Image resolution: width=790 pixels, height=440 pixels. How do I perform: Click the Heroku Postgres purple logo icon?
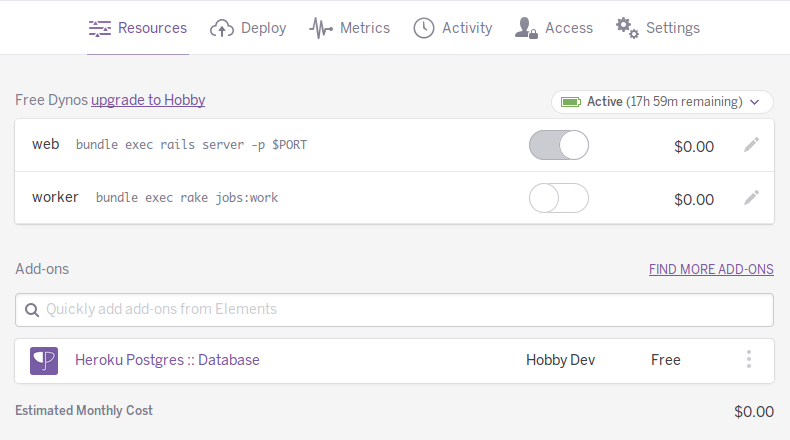44,361
